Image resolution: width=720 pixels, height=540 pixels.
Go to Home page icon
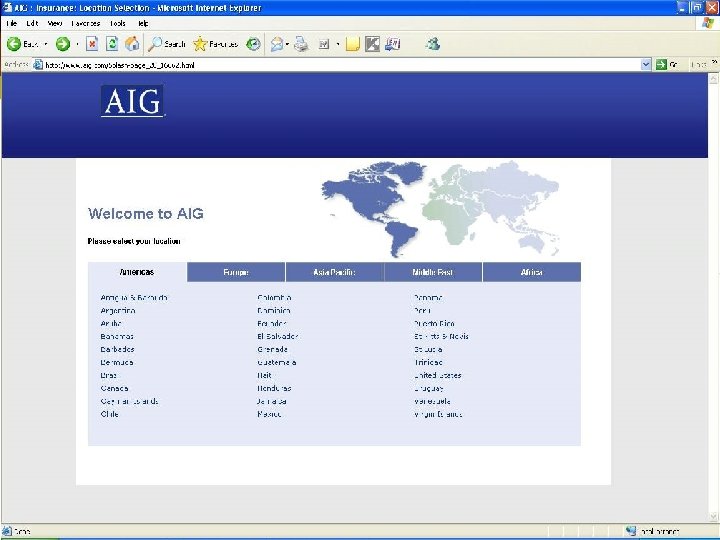(132, 44)
